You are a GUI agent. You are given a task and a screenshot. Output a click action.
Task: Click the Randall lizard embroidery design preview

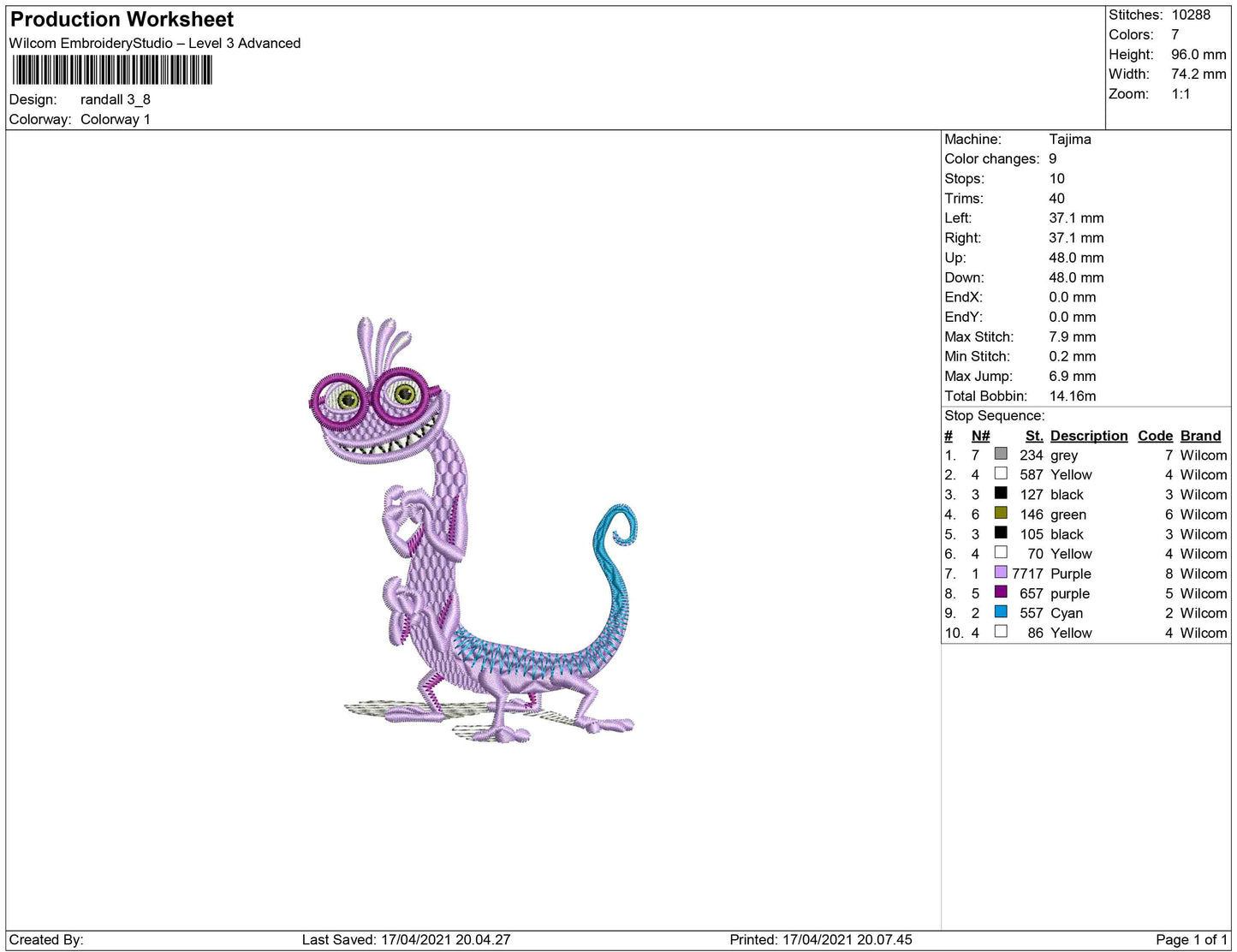[473, 530]
